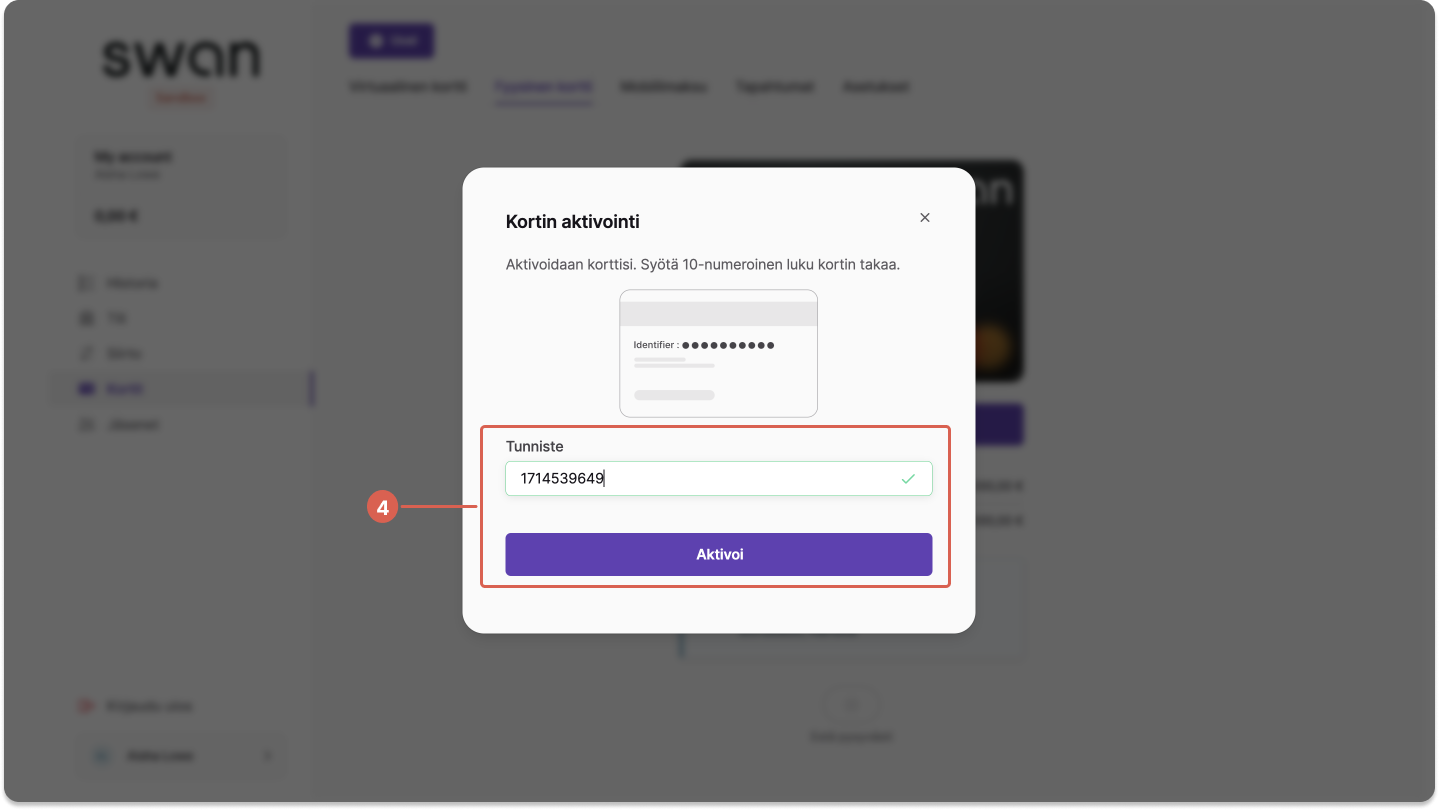Screen dimensions: 1439x810
Task: Select the Kortit card icon
Action: click(86, 389)
